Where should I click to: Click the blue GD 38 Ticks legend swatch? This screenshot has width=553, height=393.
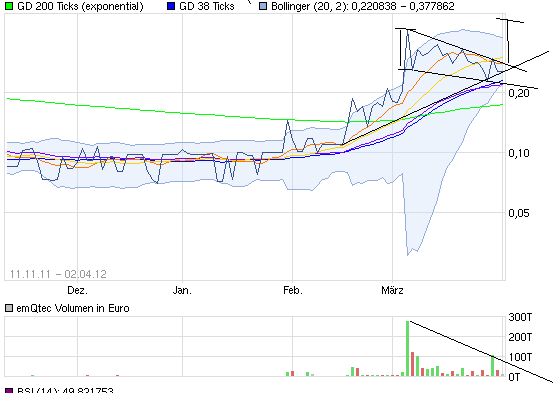click(x=171, y=6)
